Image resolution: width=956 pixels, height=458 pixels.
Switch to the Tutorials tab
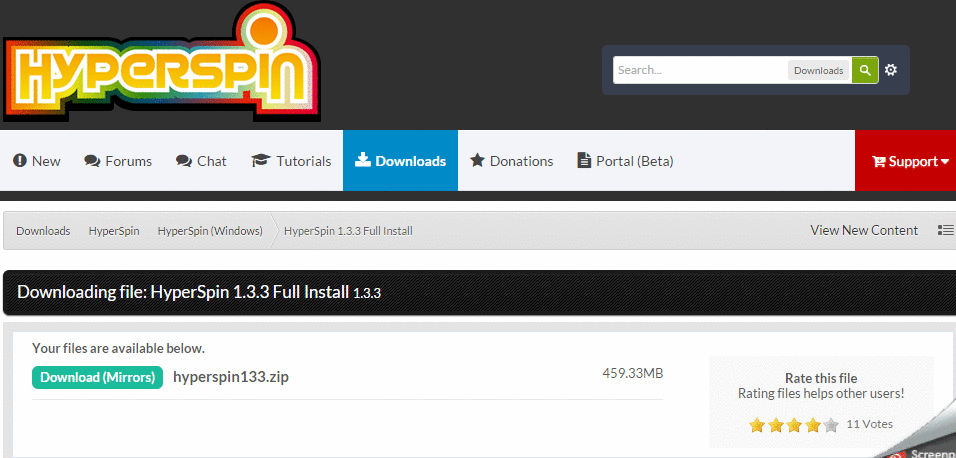click(291, 161)
